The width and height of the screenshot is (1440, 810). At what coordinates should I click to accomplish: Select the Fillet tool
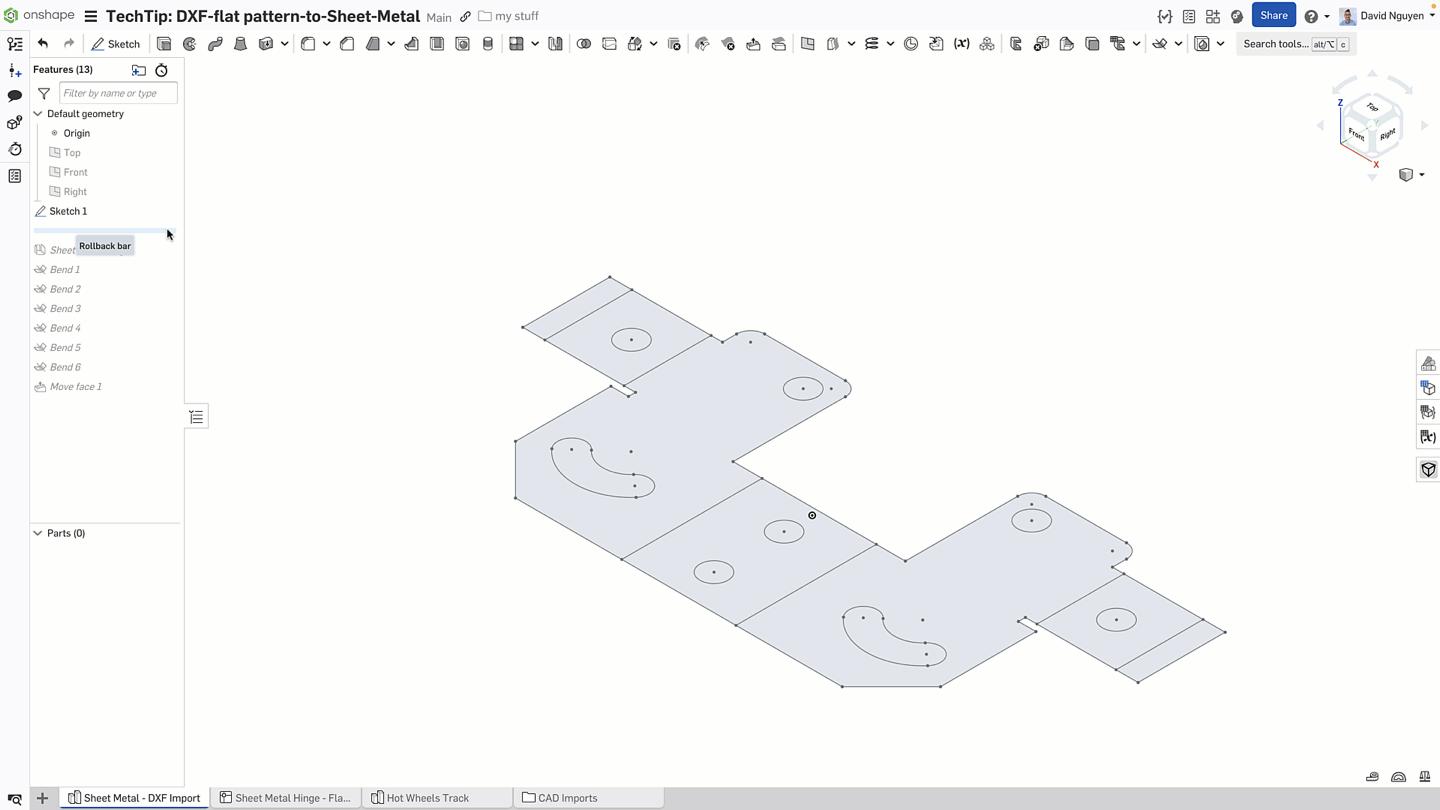pos(308,44)
